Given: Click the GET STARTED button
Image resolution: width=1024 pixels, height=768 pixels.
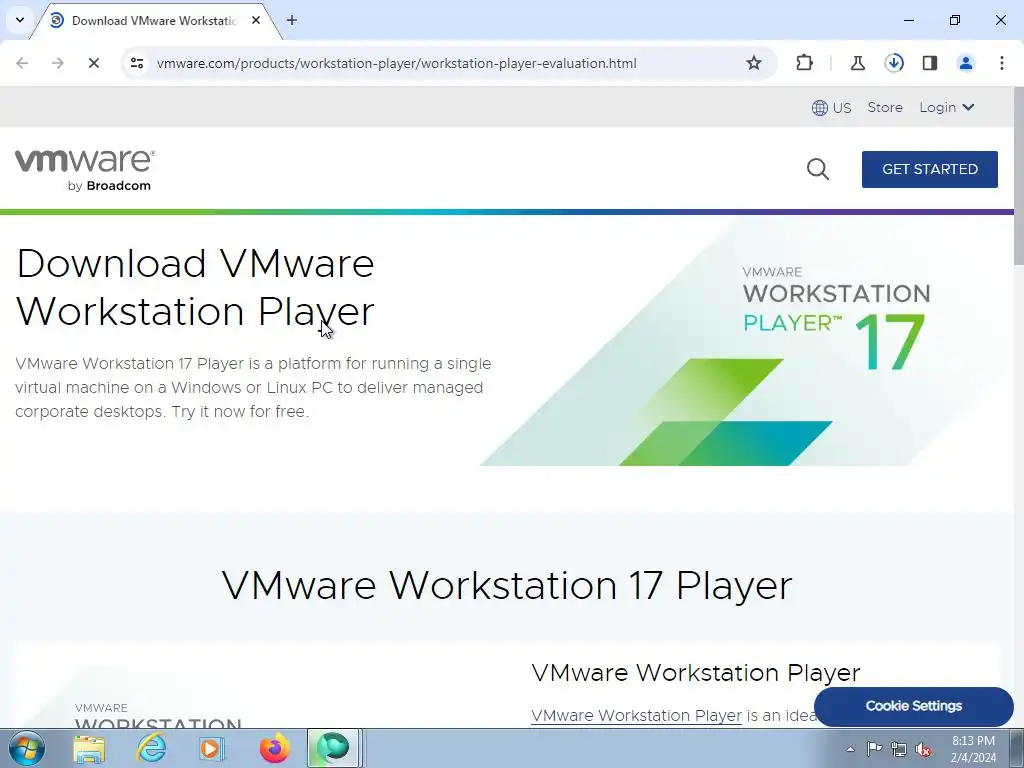Looking at the screenshot, I should [929, 169].
